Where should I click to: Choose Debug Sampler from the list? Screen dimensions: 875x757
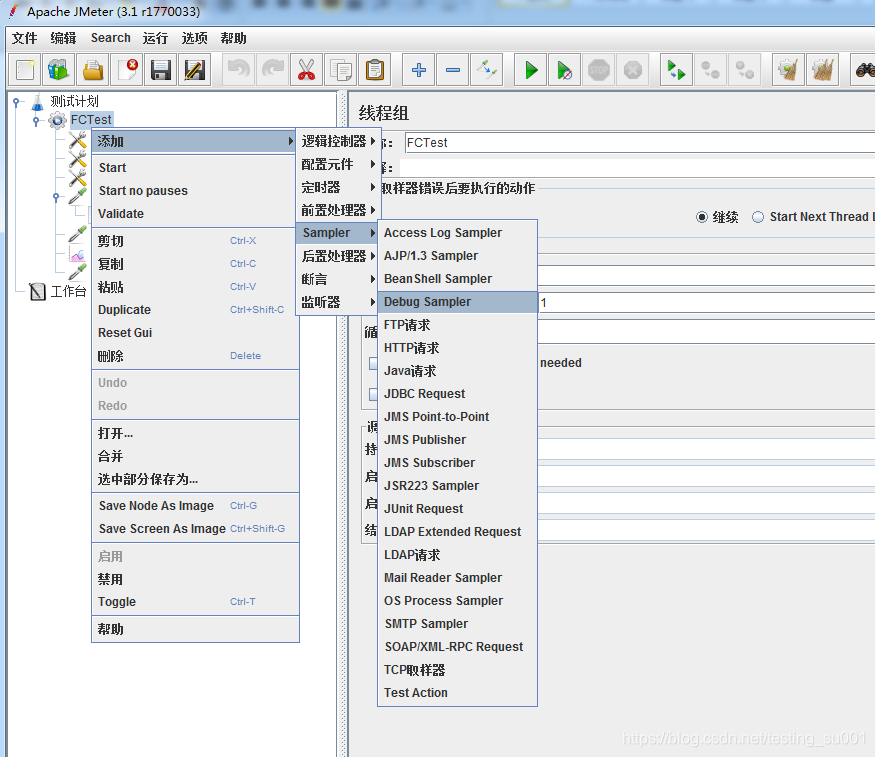point(457,302)
